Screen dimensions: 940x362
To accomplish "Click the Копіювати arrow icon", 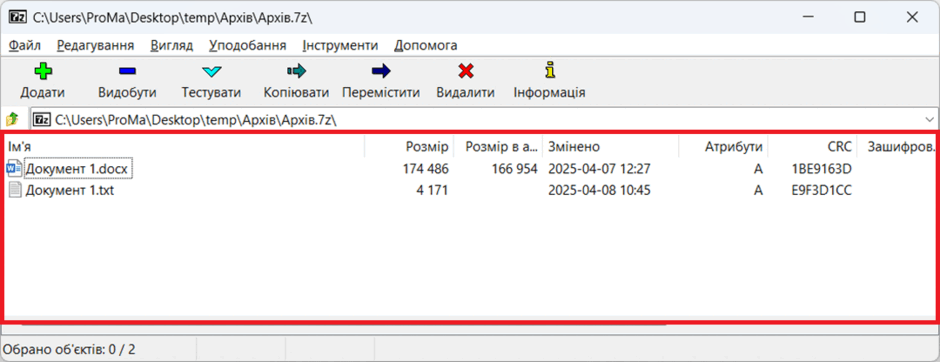I will coord(296,72).
